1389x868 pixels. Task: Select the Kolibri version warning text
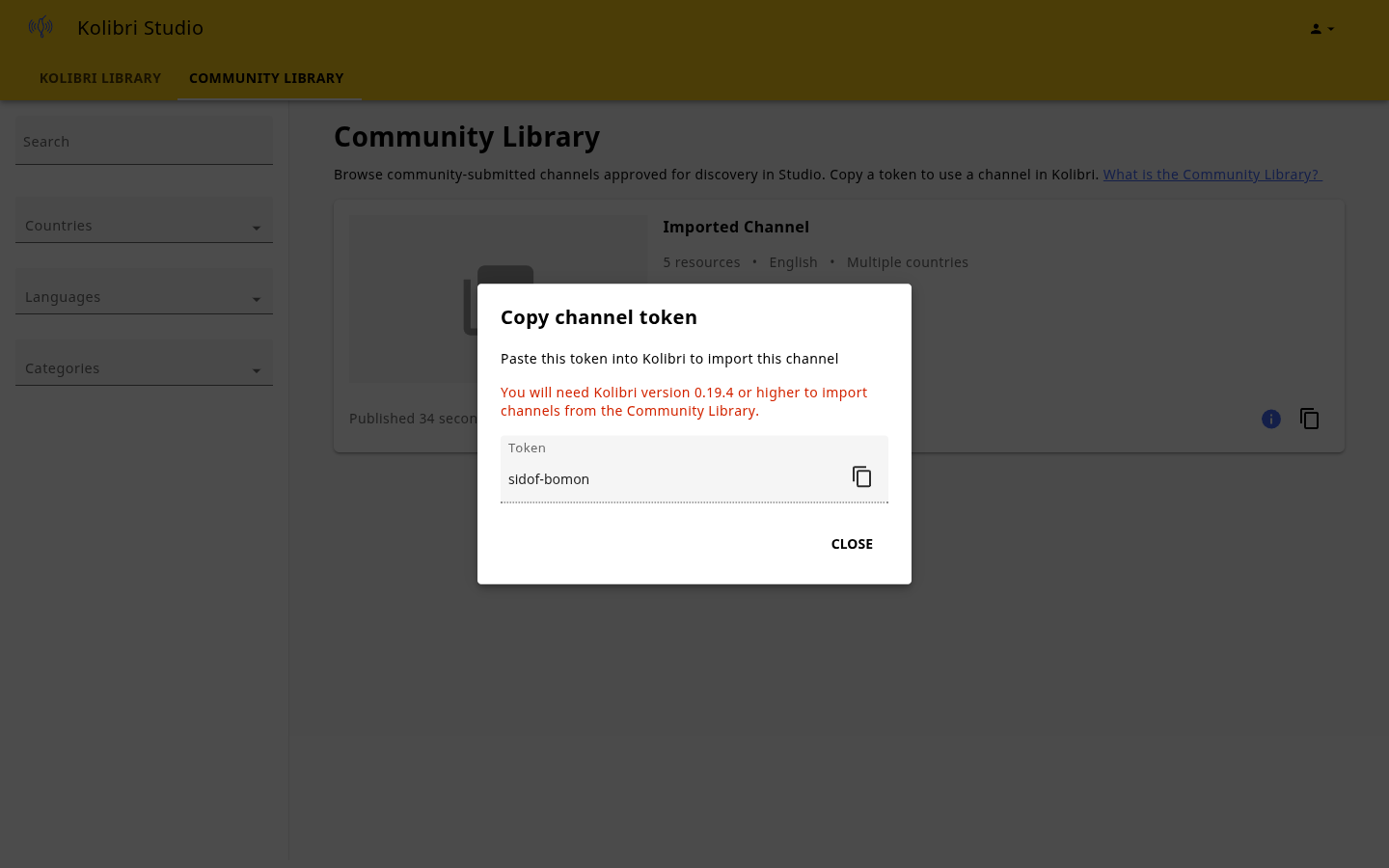pos(684,401)
